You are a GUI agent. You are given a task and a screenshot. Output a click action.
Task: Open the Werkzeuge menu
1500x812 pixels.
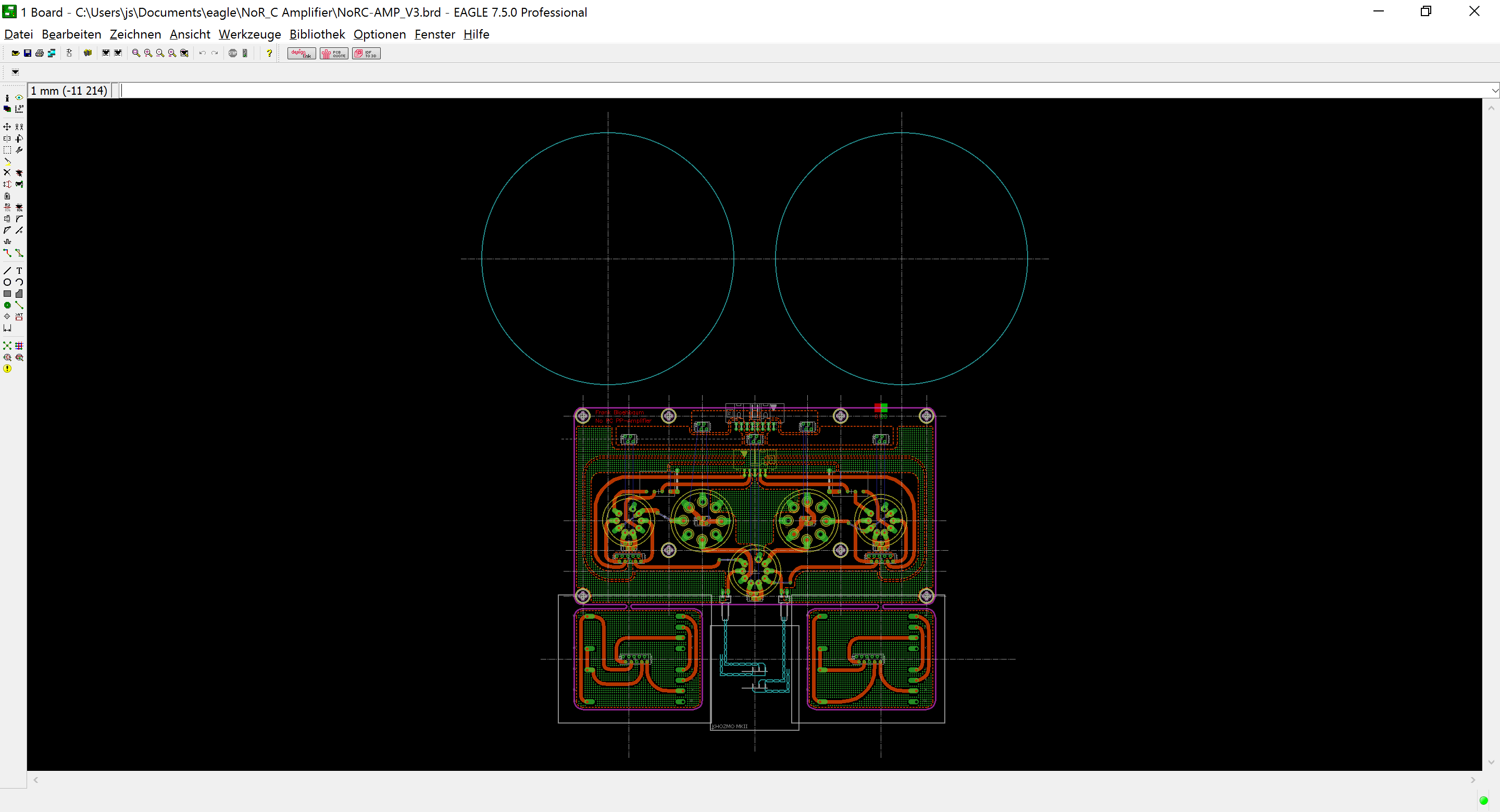click(250, 34)
